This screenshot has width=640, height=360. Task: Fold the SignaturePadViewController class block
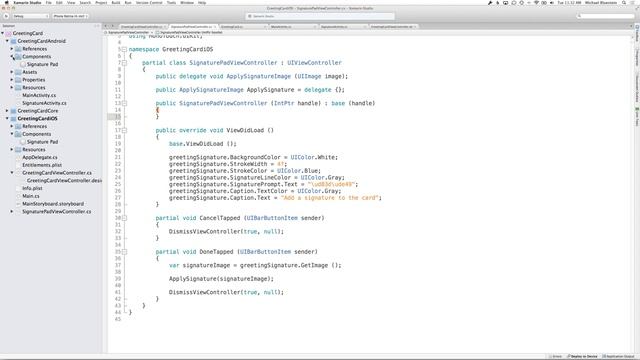124,63
